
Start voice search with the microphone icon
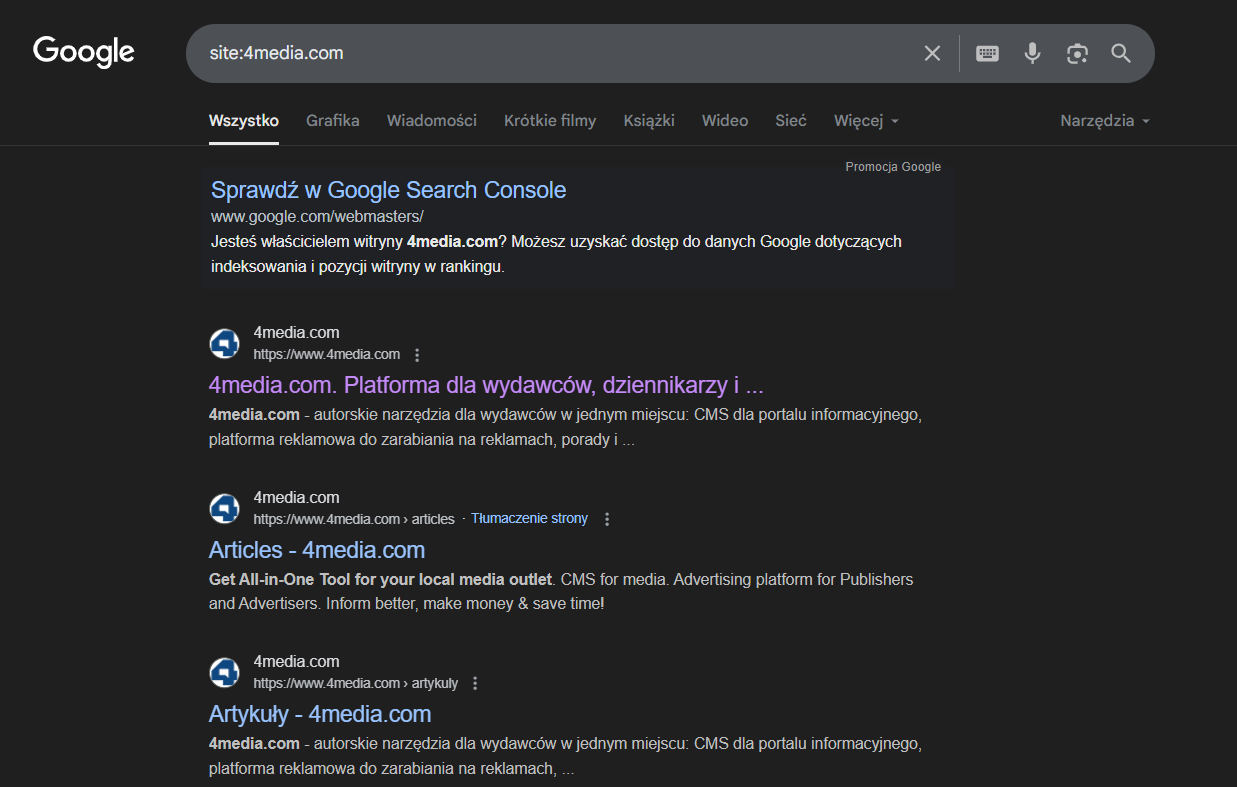tap(1032, 53)
